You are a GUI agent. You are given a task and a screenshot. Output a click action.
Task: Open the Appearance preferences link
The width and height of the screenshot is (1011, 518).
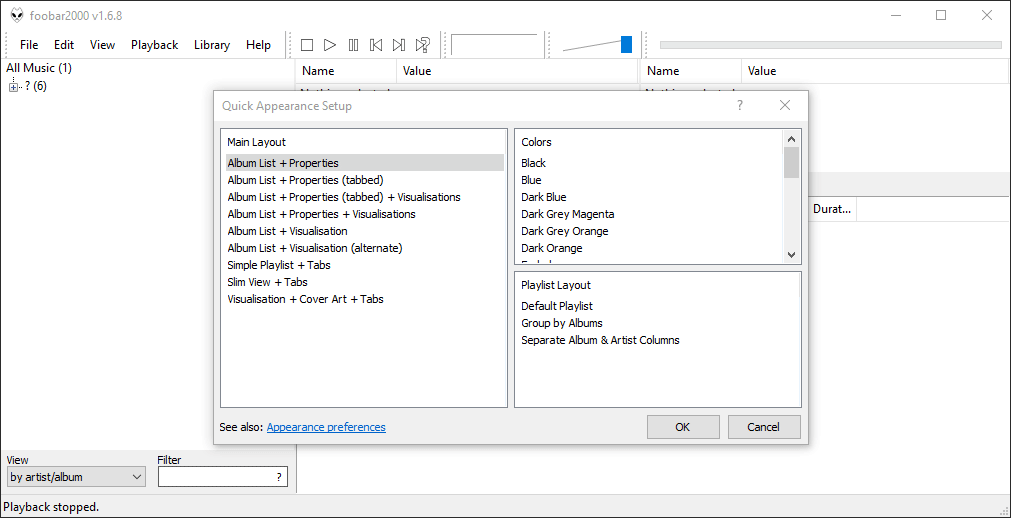click(x=326, y=427)
